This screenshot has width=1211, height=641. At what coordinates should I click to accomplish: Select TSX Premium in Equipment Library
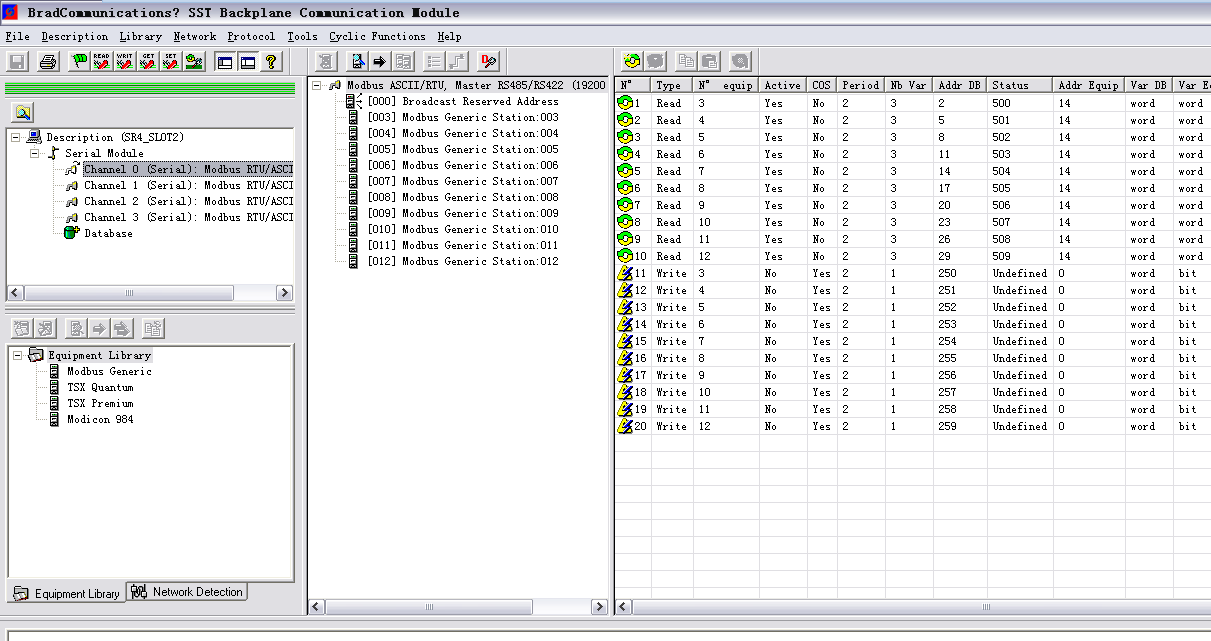(100, 403)
